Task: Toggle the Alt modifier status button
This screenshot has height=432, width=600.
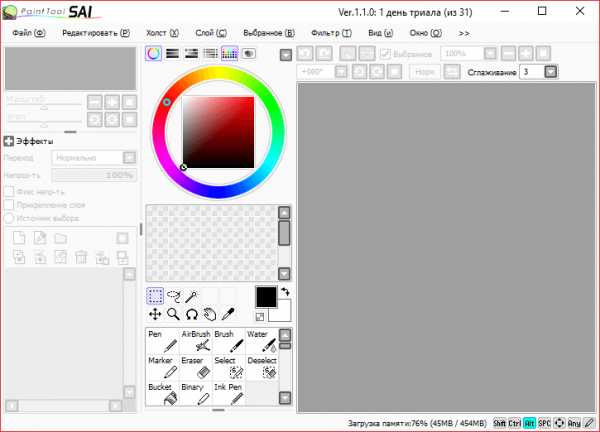Action: point(529,423)
